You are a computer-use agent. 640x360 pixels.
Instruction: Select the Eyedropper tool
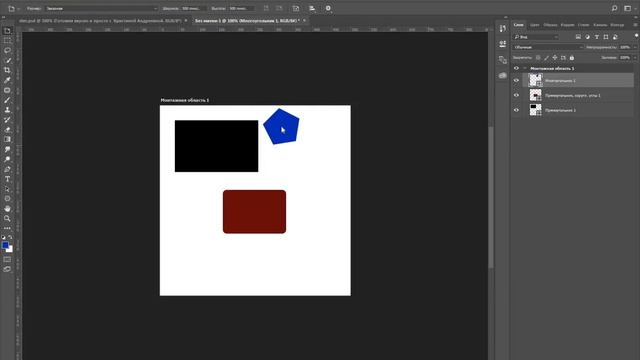(7, 80)
